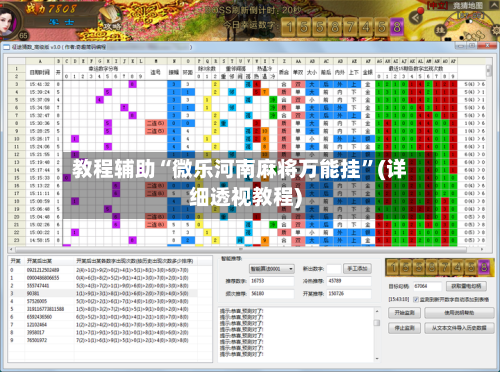Select the 连号 column header cell
This screenshot has width=500, height=372.
(x=156, y=72)
